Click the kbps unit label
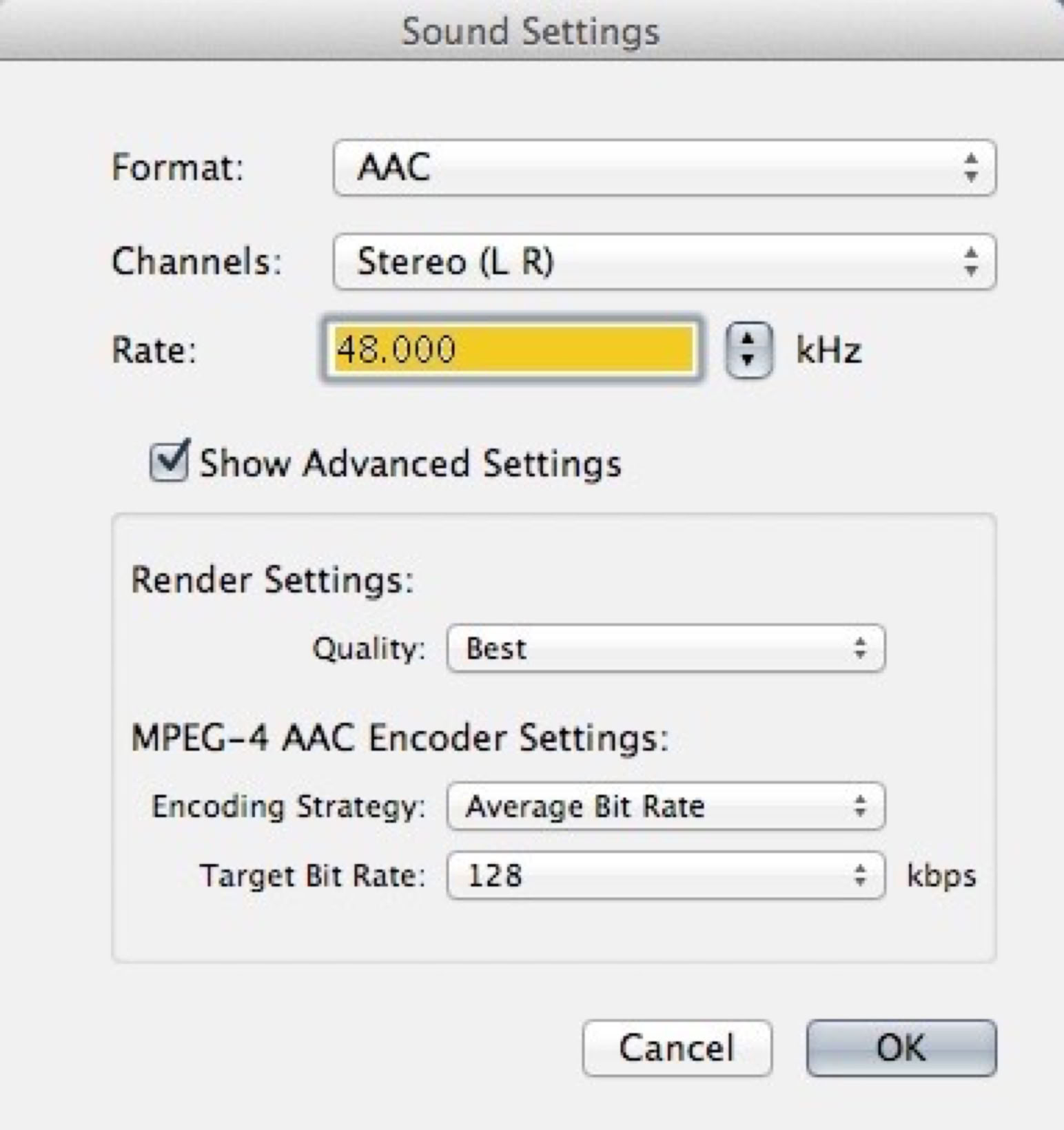 point(941,876)
